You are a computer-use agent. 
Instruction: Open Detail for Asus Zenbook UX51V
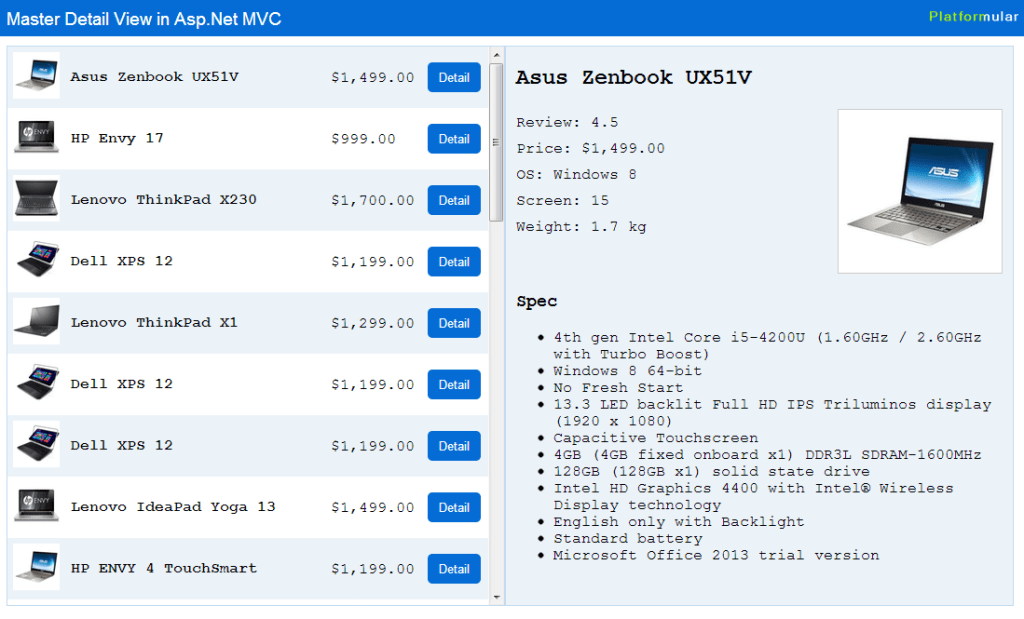point(454,77)
